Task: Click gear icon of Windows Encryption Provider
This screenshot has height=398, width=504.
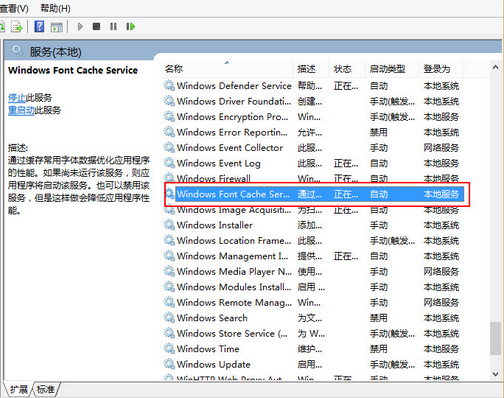Action: (x=169, y=117)
